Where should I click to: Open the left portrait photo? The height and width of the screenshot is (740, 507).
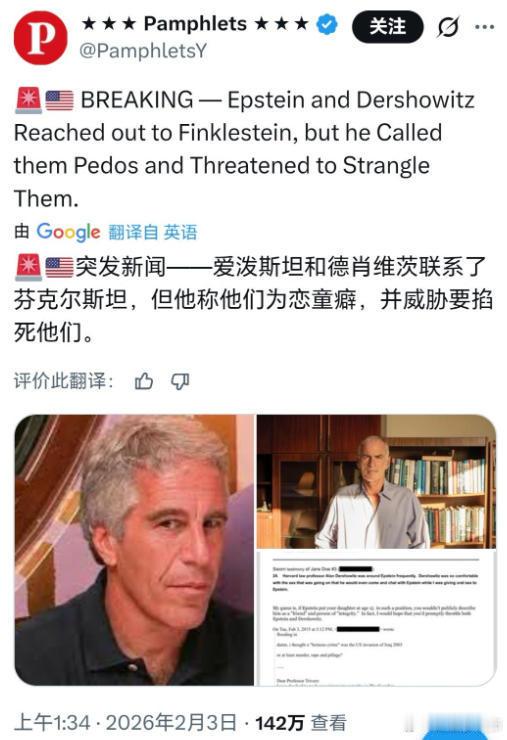tap(134, 550)
